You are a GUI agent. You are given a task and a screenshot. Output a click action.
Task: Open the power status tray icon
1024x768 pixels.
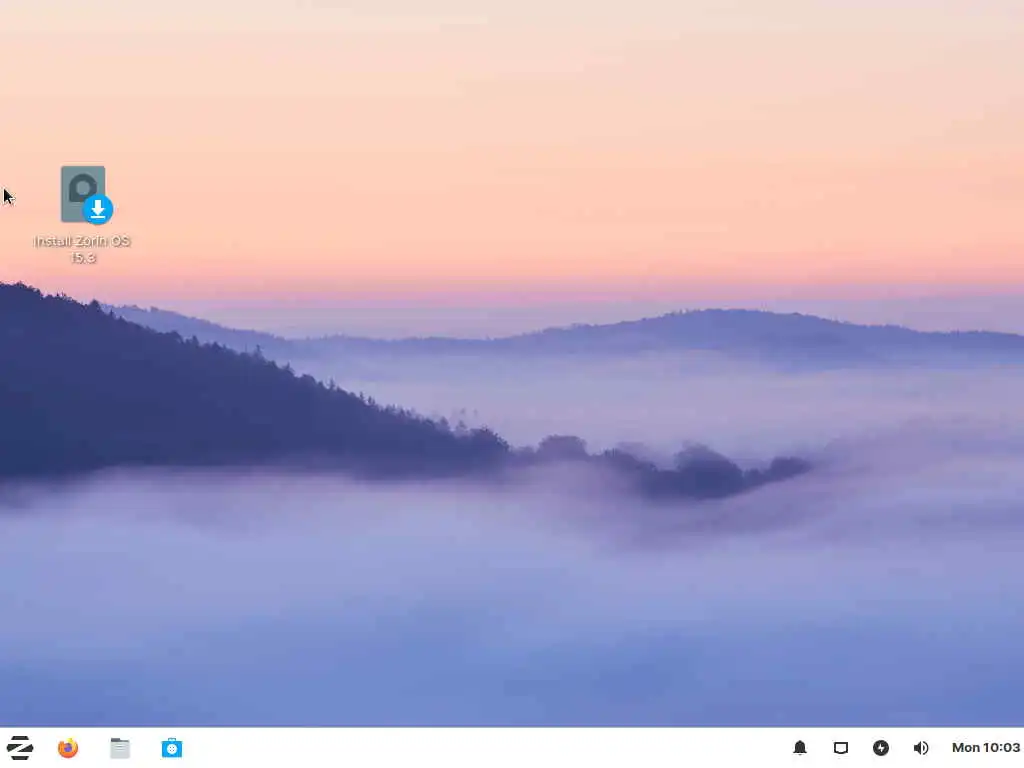[881, 748]
